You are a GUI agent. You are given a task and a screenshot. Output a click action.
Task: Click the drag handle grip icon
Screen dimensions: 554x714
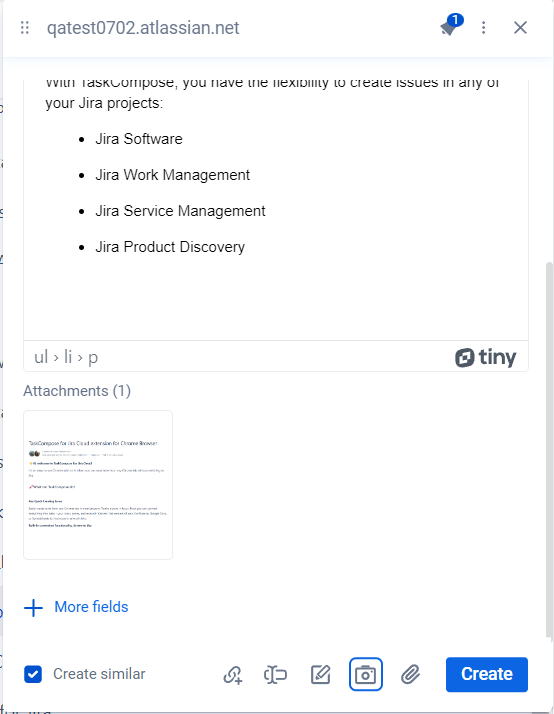(x=25, y=28)
